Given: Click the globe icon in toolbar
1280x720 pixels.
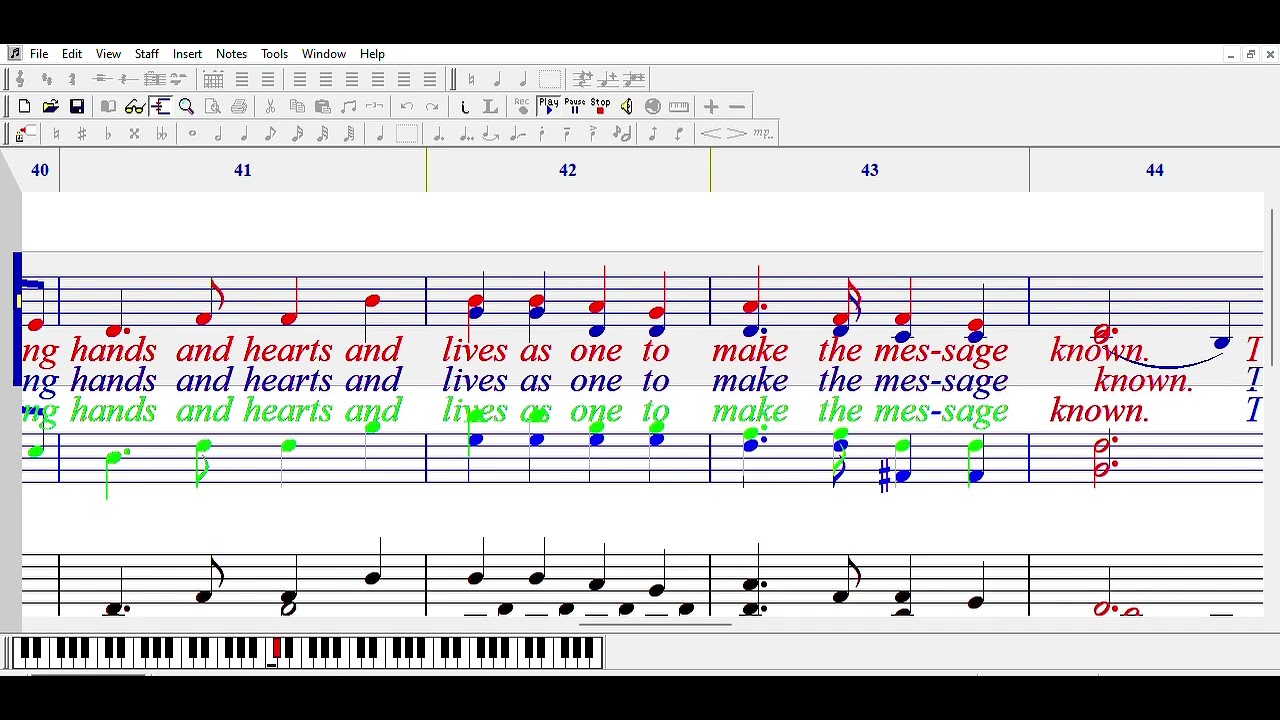Looking at the screenshot, I should click(653, 106).
